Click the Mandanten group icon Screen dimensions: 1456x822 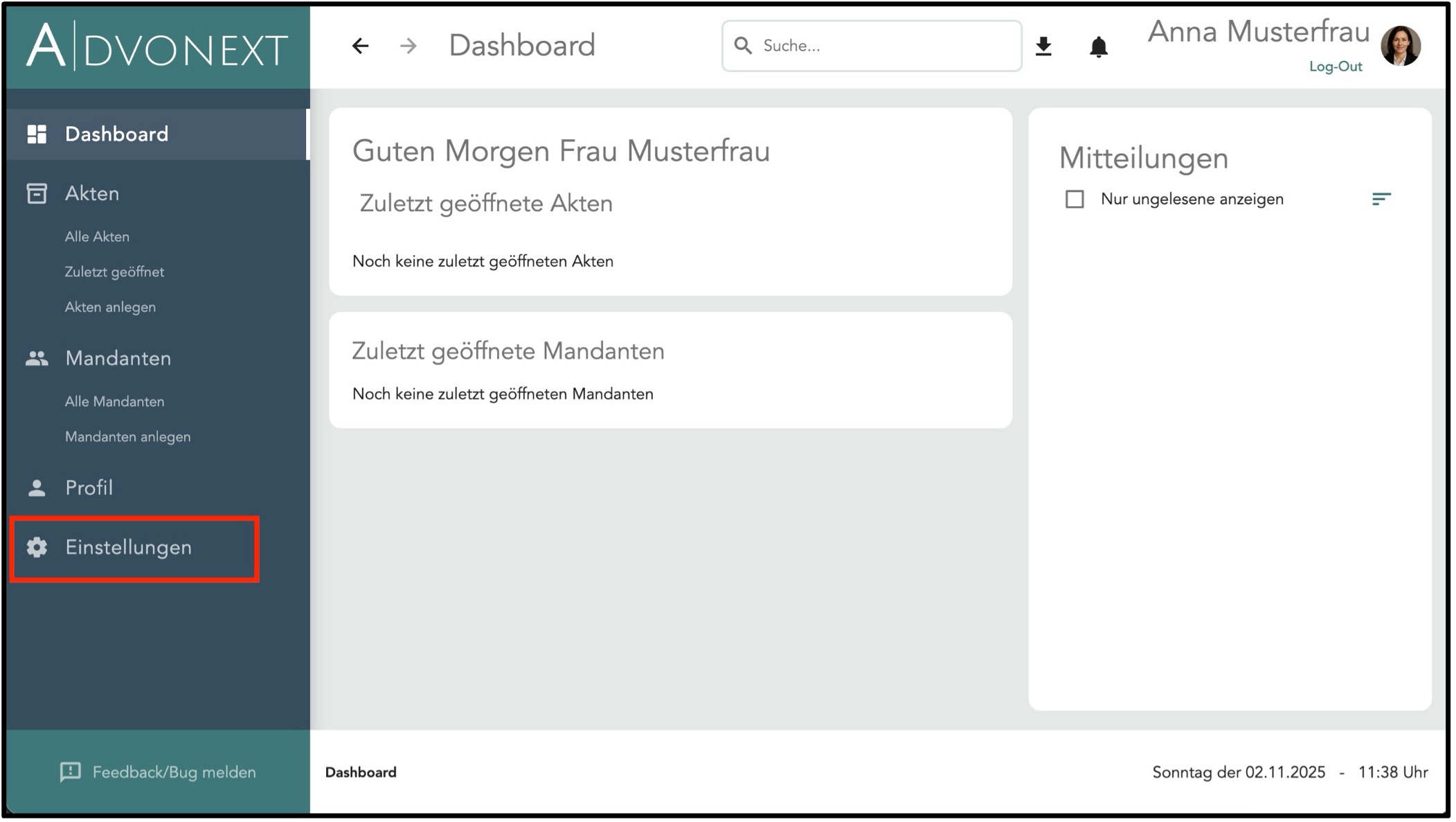37,359
